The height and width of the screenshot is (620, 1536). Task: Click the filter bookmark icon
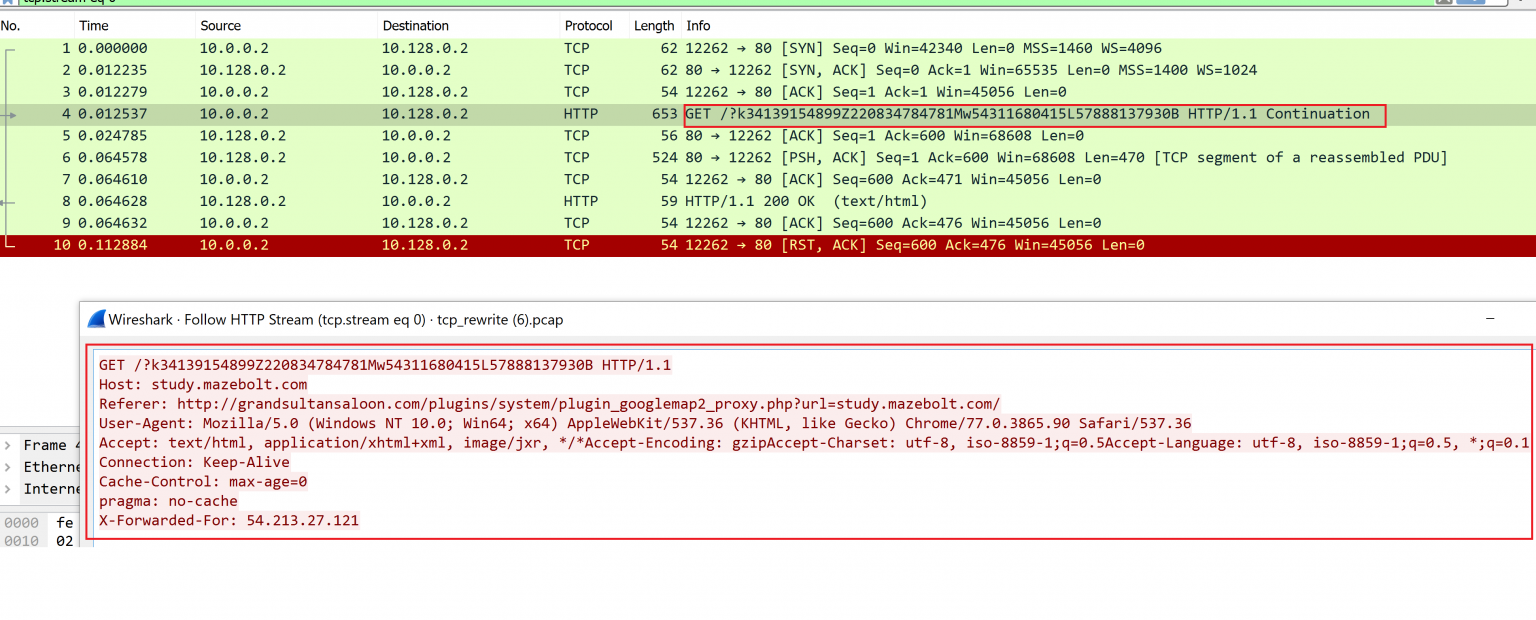point(8,3)
